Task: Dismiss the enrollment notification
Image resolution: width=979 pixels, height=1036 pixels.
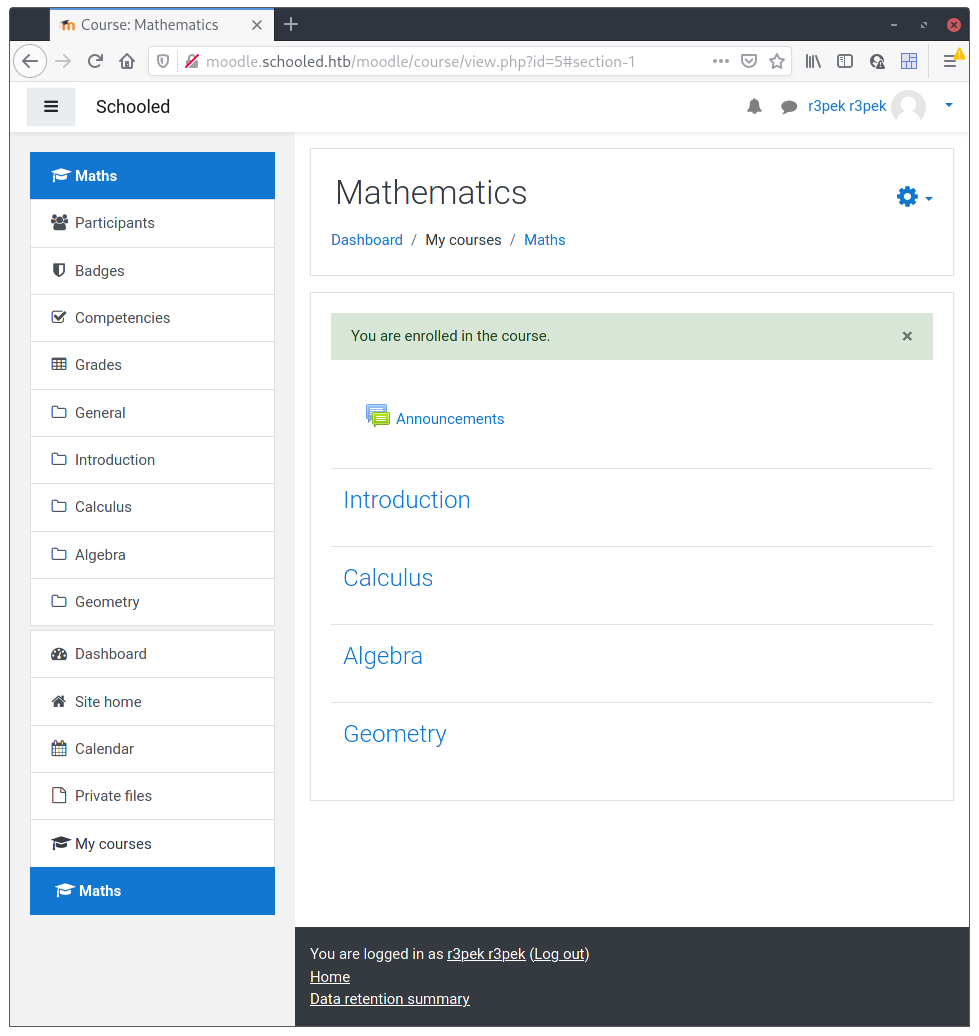Action: [x=907, y=336]
